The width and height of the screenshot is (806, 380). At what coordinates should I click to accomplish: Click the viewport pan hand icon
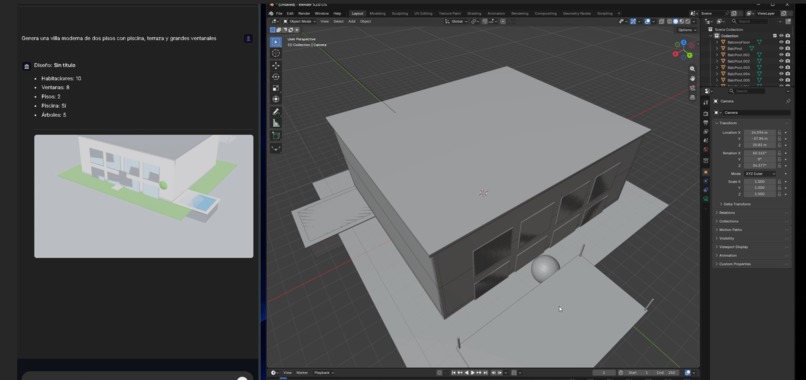[x=692, y=78]
